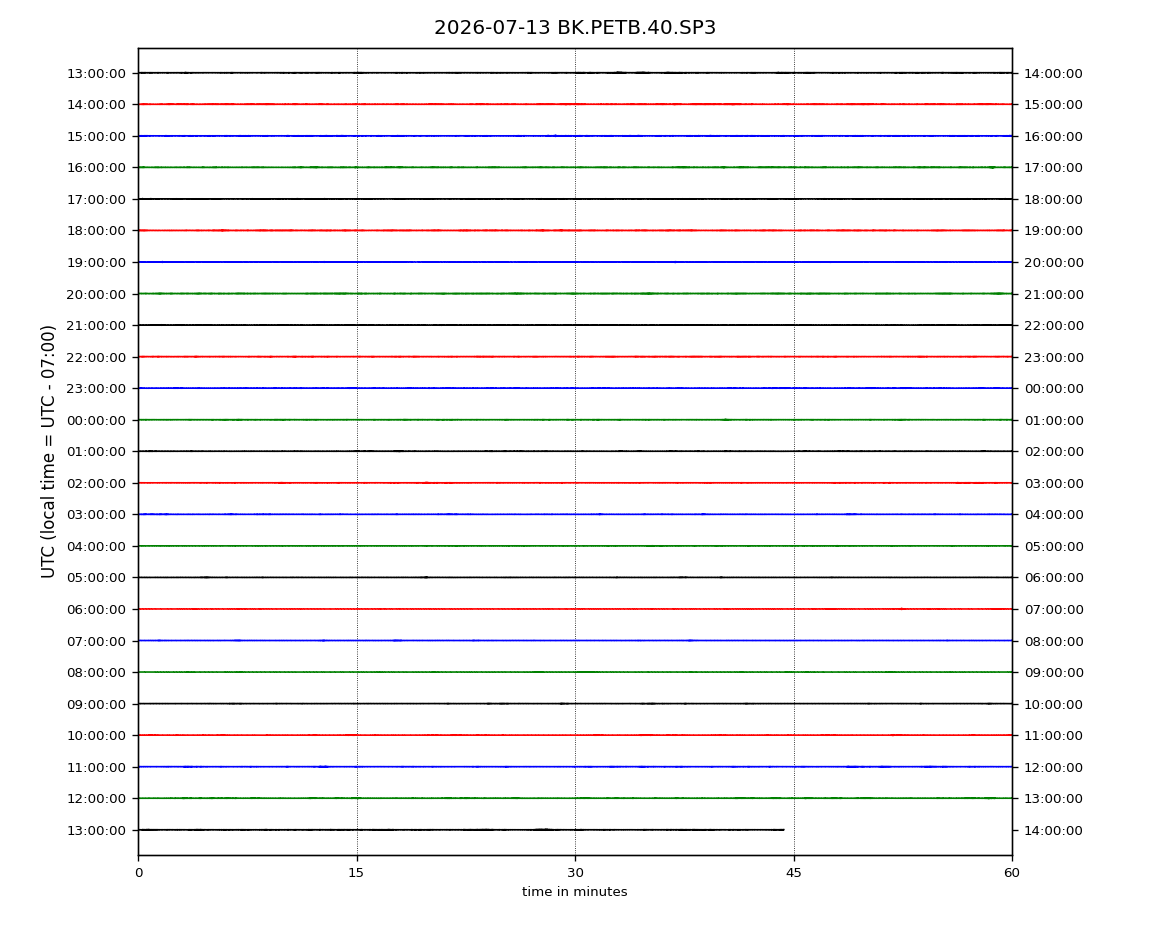Click the green 08:00:00 trace line
This screenshot has width=1150, height=950.
tap(575, 672)
